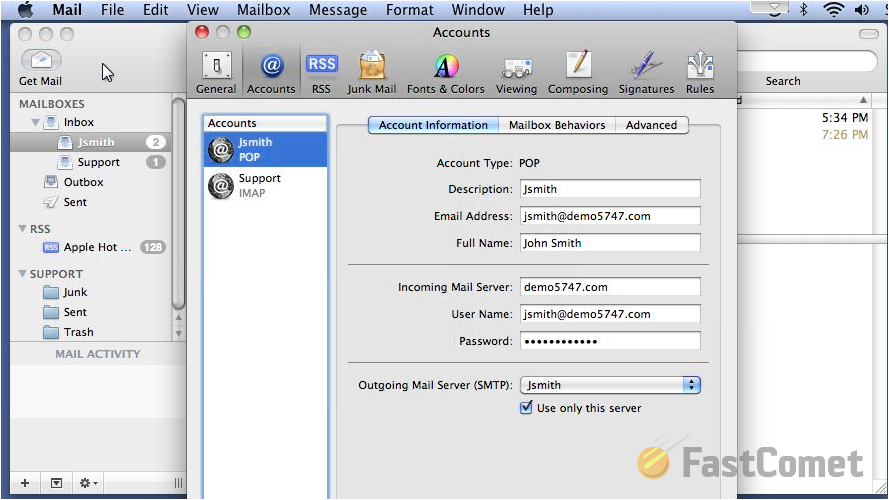Select the Accounts preferences icon

(x=271, y=73)
